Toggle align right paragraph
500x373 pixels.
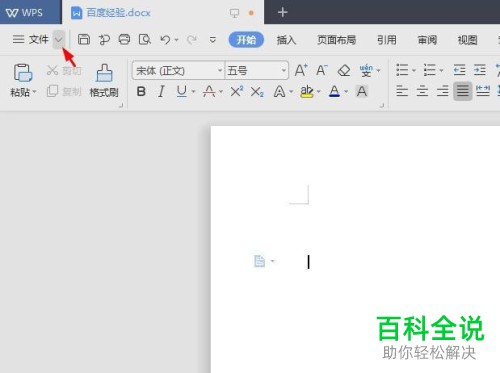(x=443, y=91)
